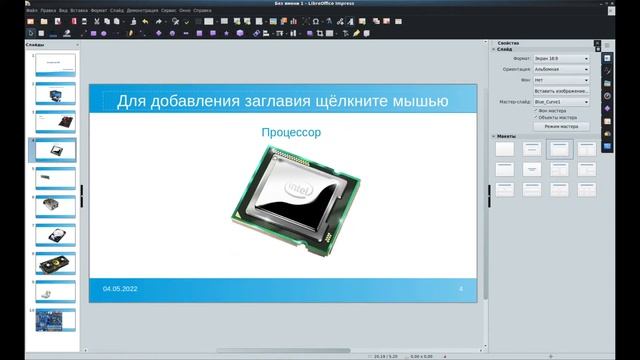
Task: Open the Слайд menu
Action: coord(117,10)
